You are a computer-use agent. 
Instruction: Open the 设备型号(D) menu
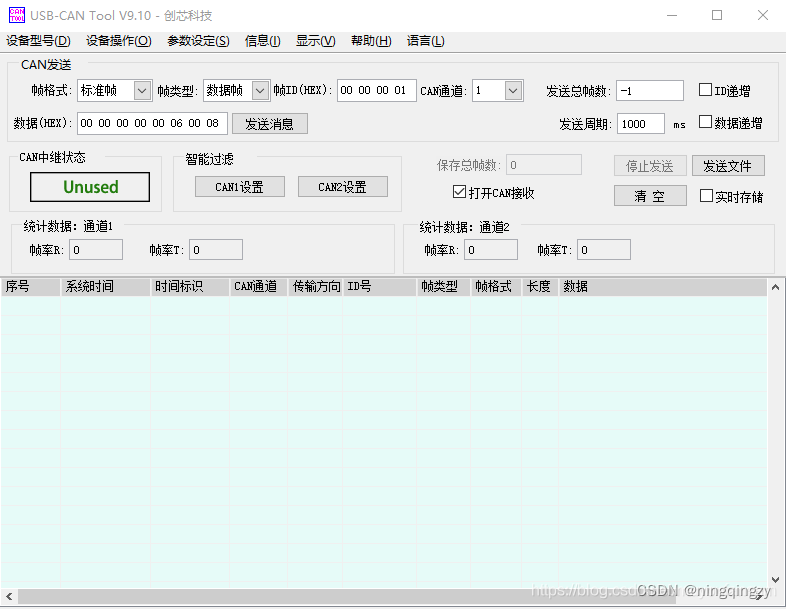tap(38, 41)
